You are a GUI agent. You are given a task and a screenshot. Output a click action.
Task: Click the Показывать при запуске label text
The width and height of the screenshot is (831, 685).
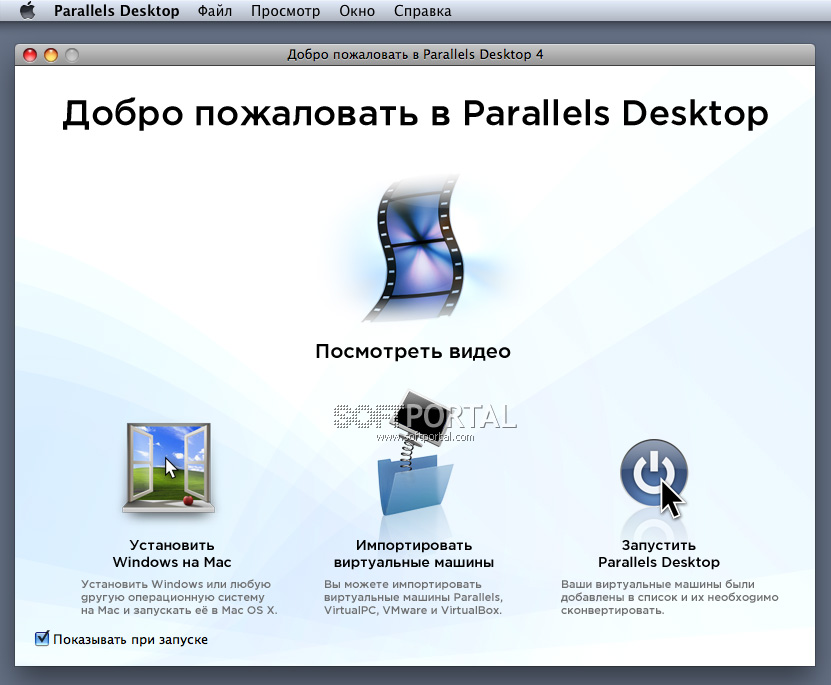130,639
